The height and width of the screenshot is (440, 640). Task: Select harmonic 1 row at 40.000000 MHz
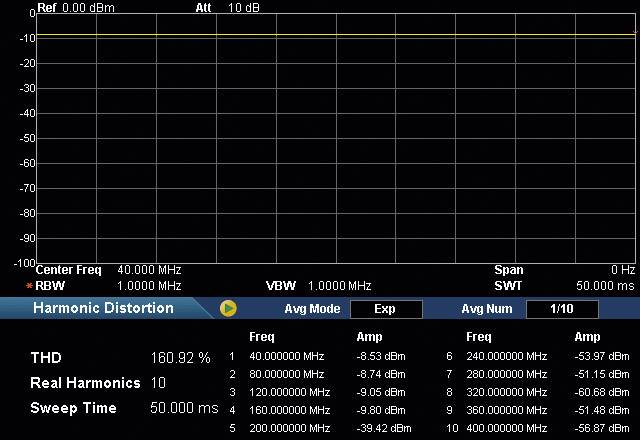(x=286, y=356)
